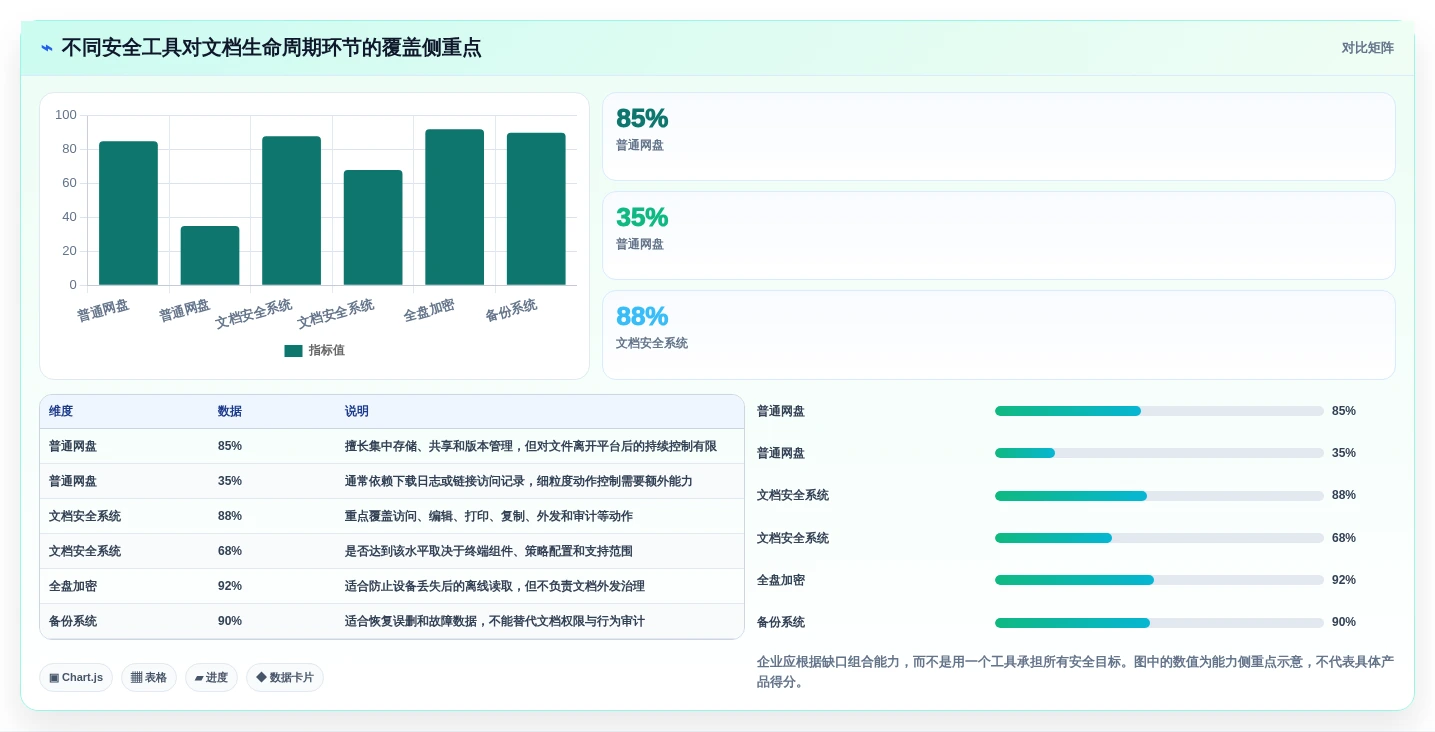The width and height of the screenshot is (1435, 732).
Task: Click the title 不同安全工具对文档生命周期环节的覆盖侧重点
Action: (271, 48)
